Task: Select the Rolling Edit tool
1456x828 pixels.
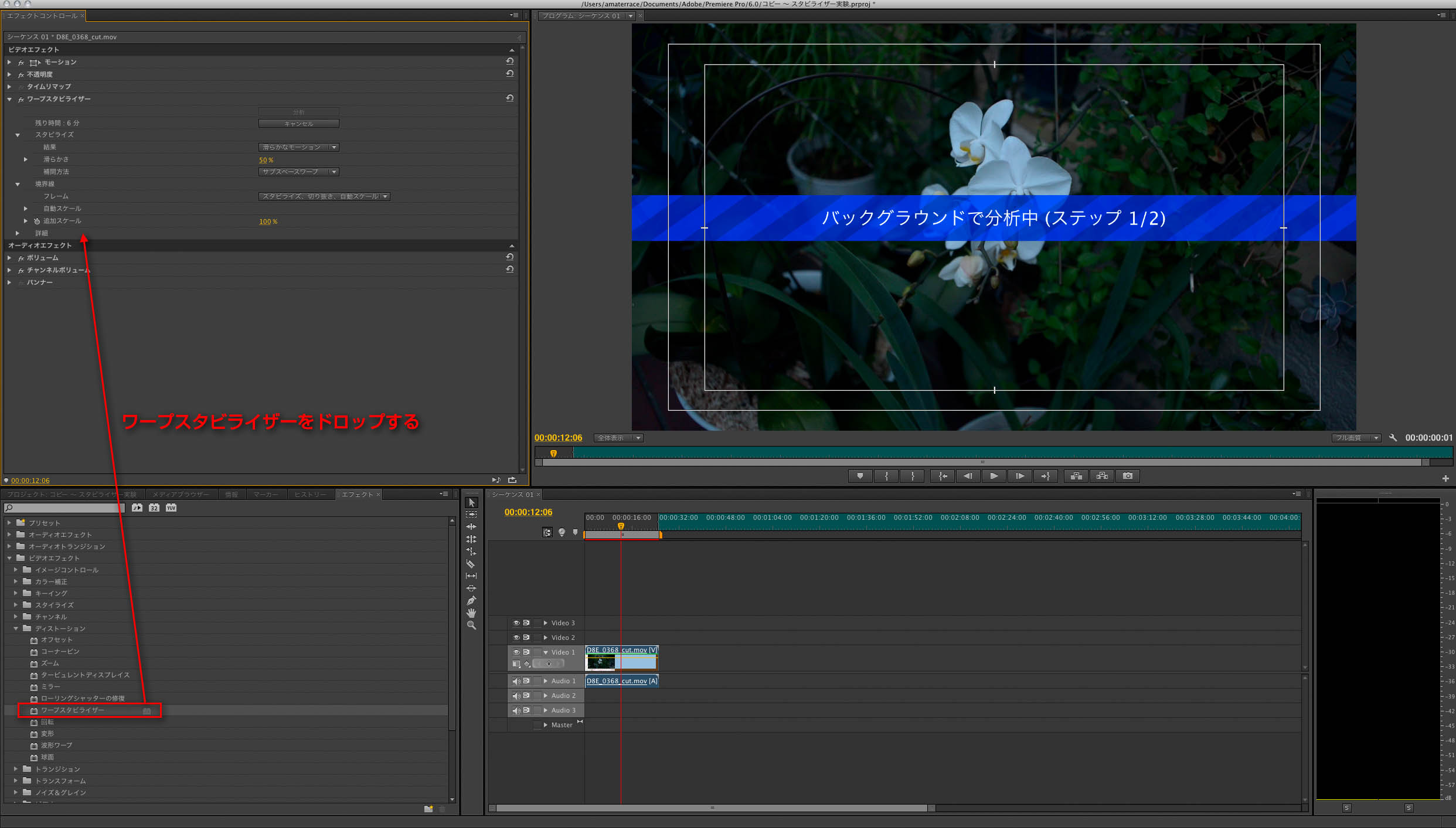Action: point(471,539)
